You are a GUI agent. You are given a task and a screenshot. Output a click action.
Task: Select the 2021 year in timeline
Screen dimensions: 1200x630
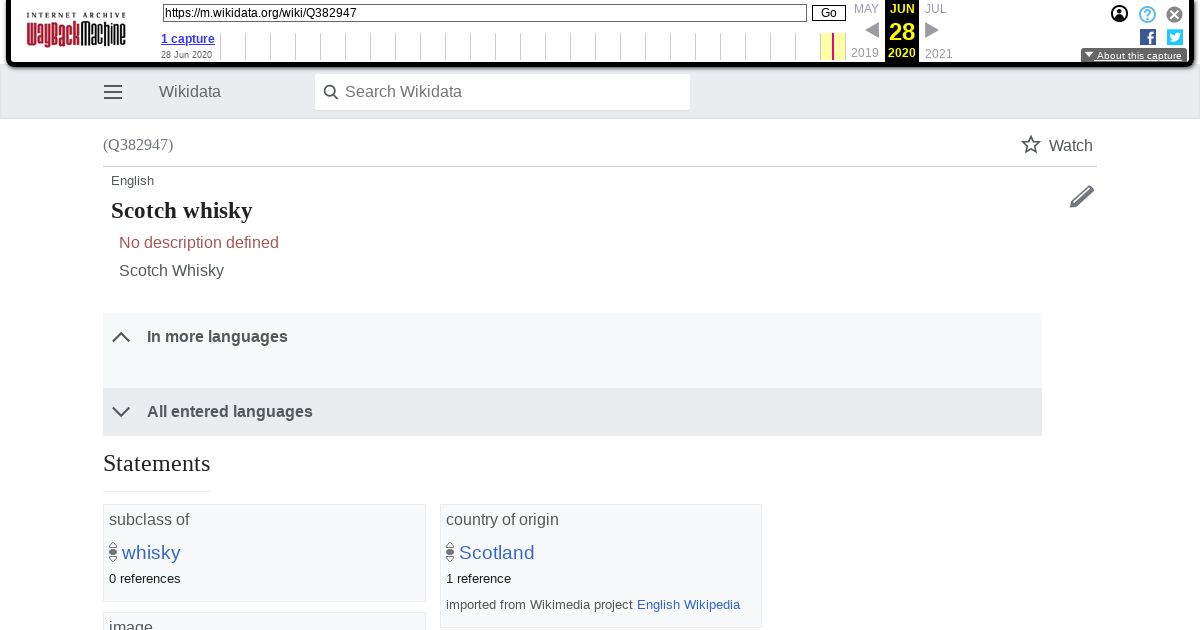pyautogui.click(x=939, y=53)
